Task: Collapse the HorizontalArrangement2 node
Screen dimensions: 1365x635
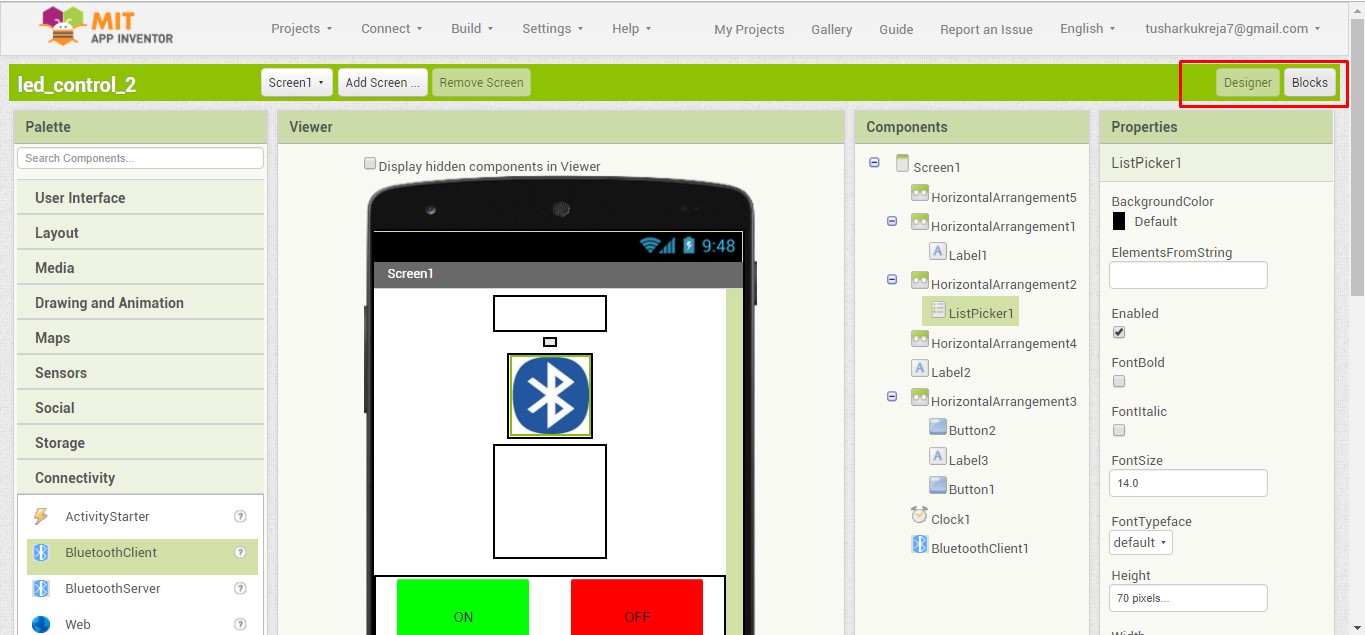Action: click(x=892, y=280)
